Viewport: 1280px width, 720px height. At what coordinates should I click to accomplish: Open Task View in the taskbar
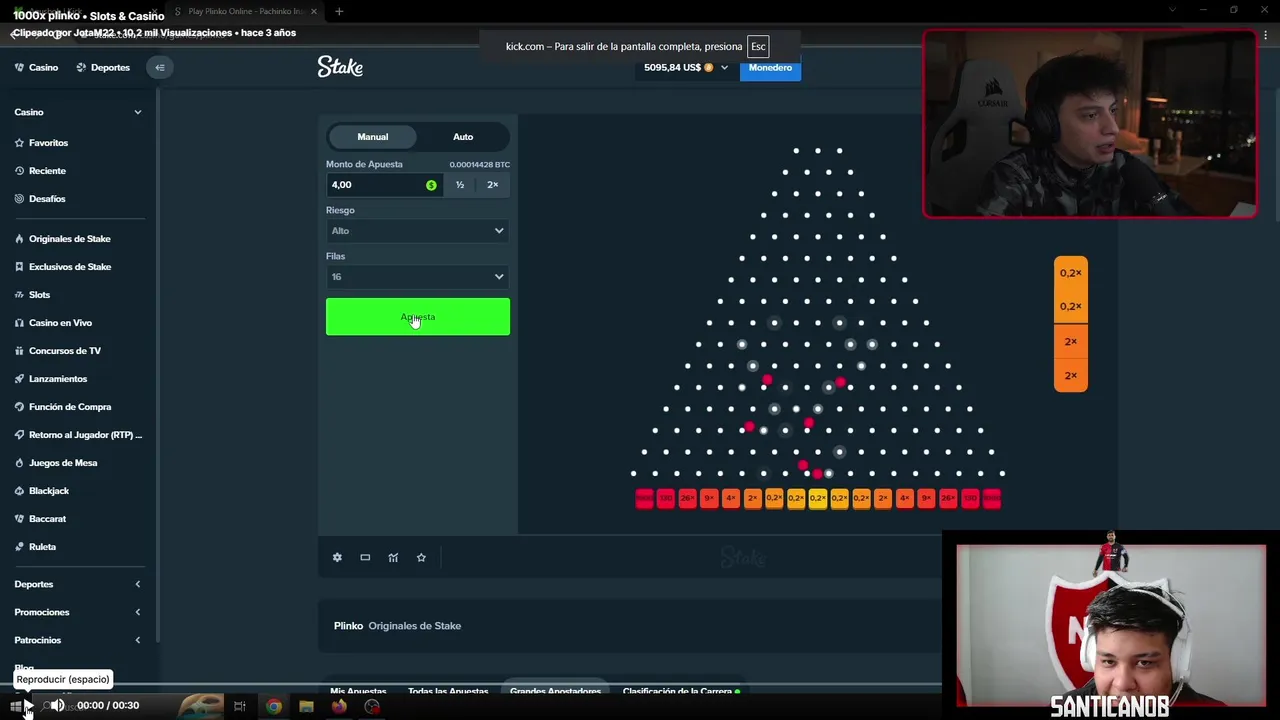(x=239, y=706)
